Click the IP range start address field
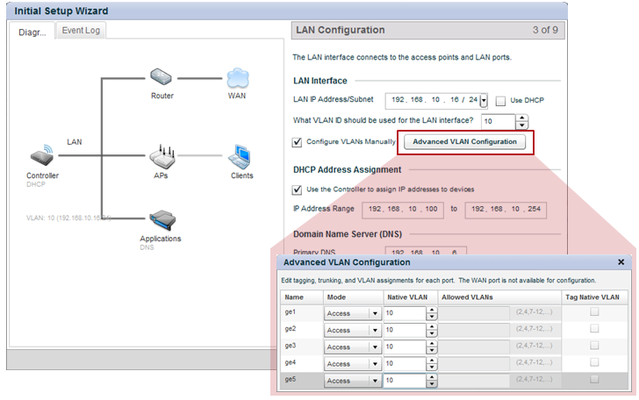The image size is (639, 400). (403, 210)
